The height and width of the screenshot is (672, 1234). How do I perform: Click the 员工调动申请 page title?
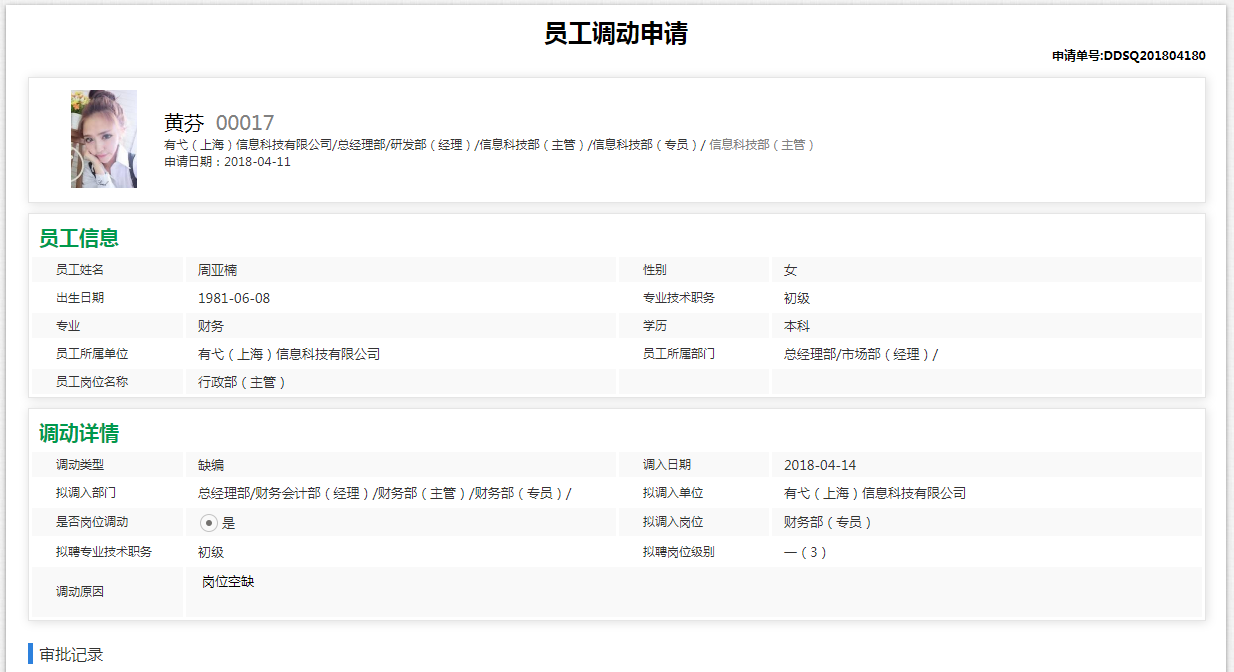[x=616, y=33]
